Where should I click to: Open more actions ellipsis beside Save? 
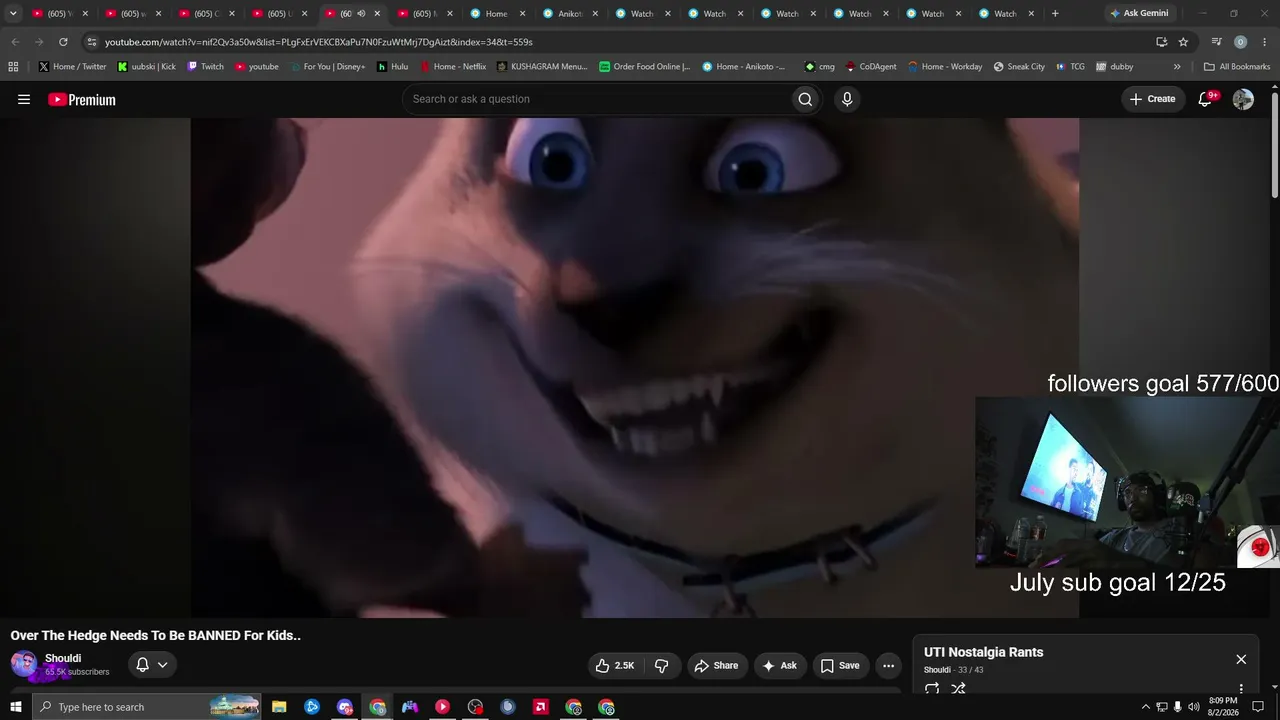point(888,666)
